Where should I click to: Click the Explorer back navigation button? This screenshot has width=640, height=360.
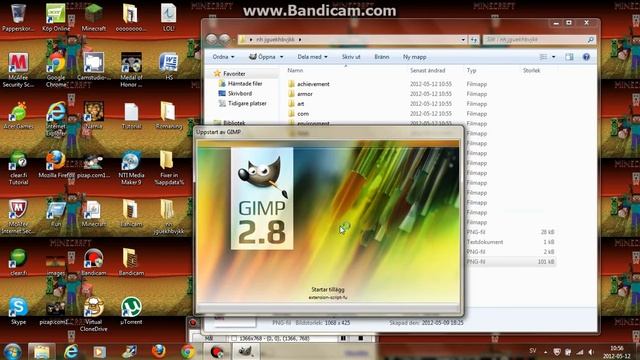(211, 40)
